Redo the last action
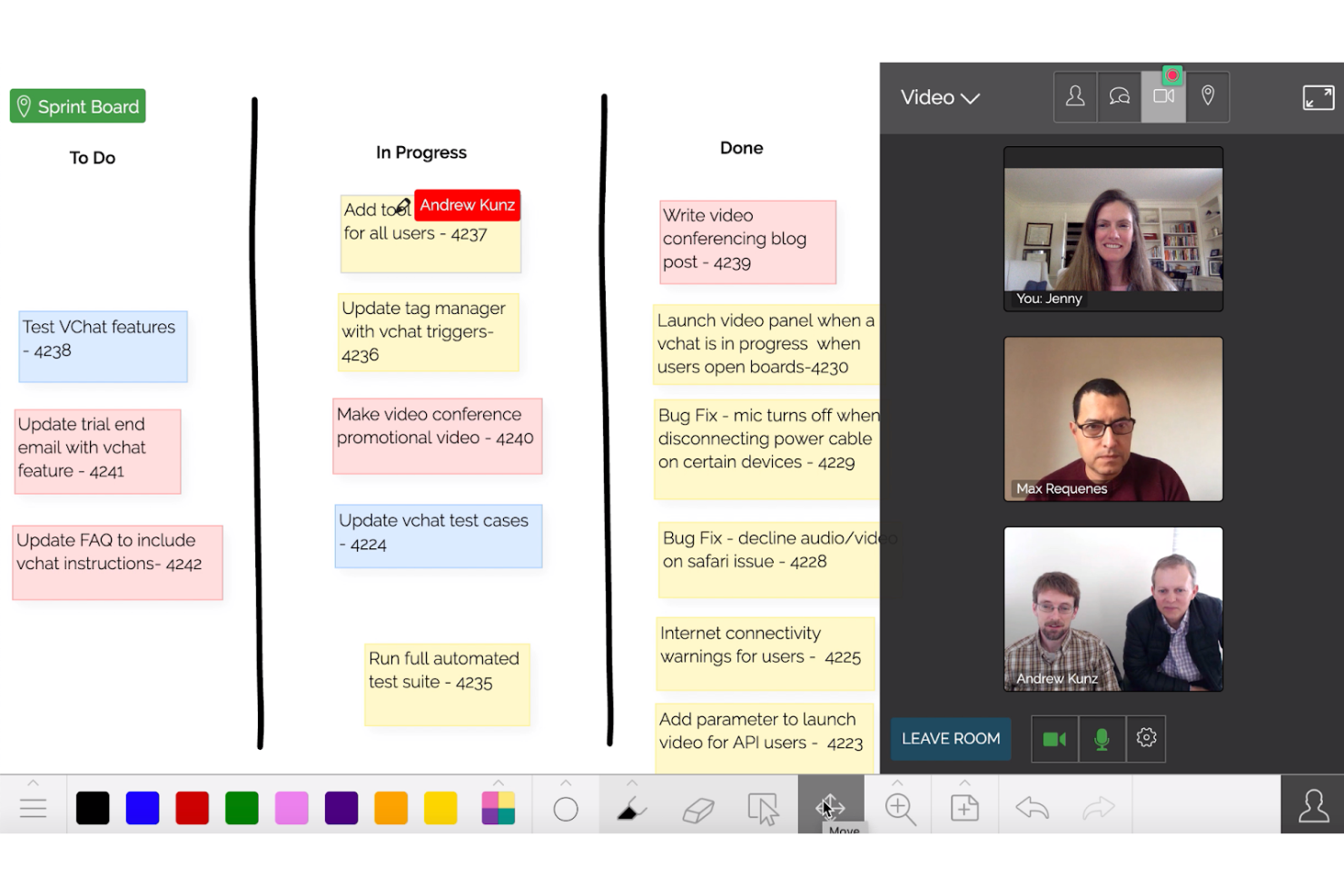The image size is (1344, 896). click(1098, 807)
